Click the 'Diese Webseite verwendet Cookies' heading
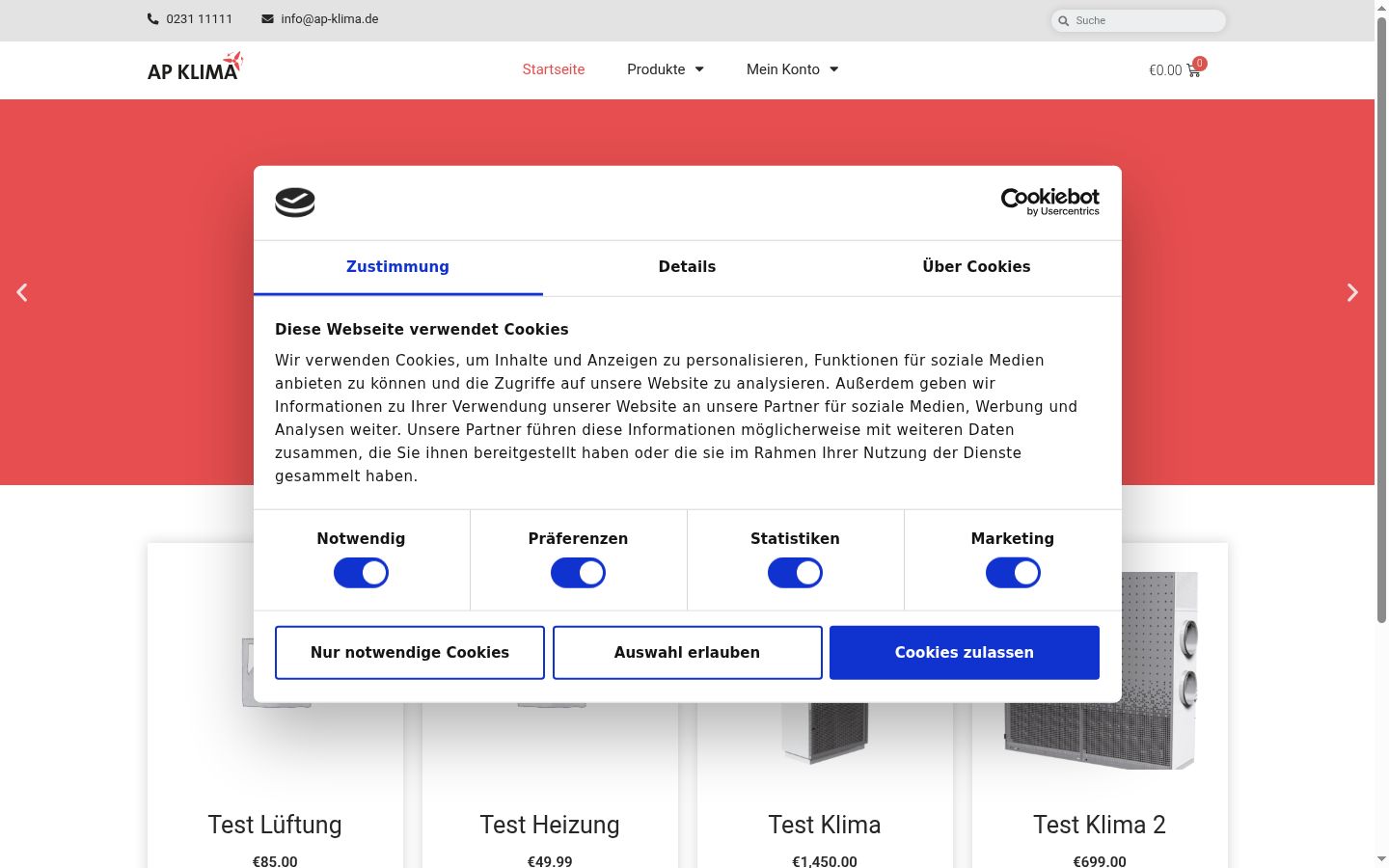The image size is (1389, 868). click(x=422, y=330)
